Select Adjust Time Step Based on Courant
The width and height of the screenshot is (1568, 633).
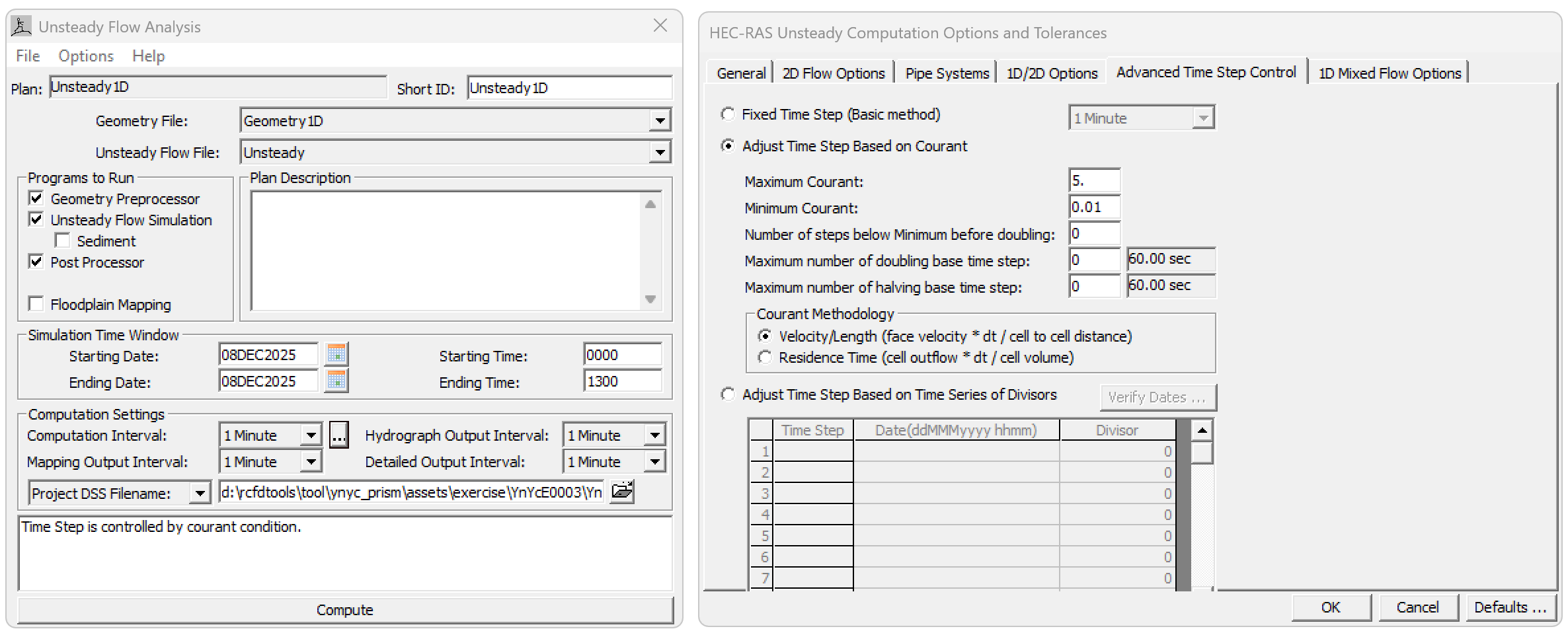(728, 146)
